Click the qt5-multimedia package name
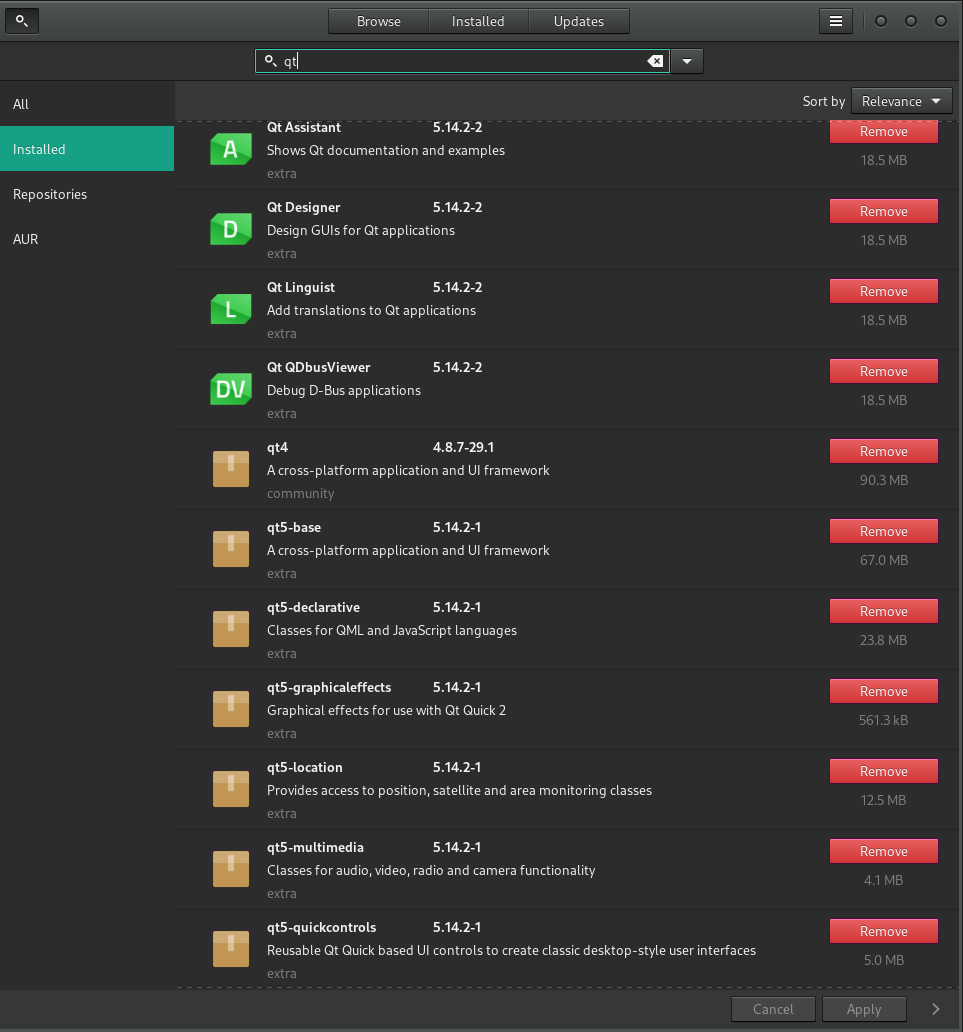The width and height of the screenshot is (963, 1032). coord(315,847)
